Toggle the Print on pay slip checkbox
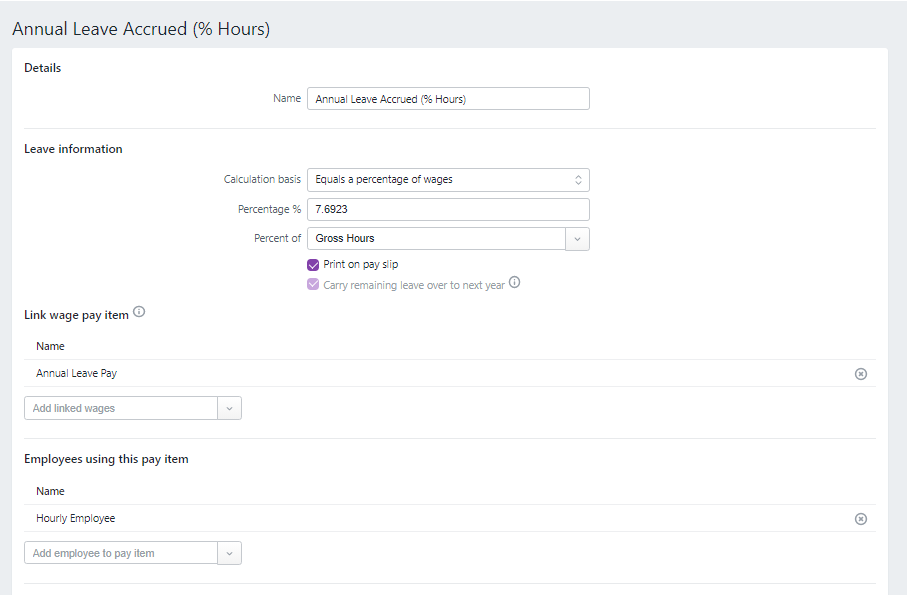Image resolution: width=907 pixels, height=595 pixels. coord(313,265)
